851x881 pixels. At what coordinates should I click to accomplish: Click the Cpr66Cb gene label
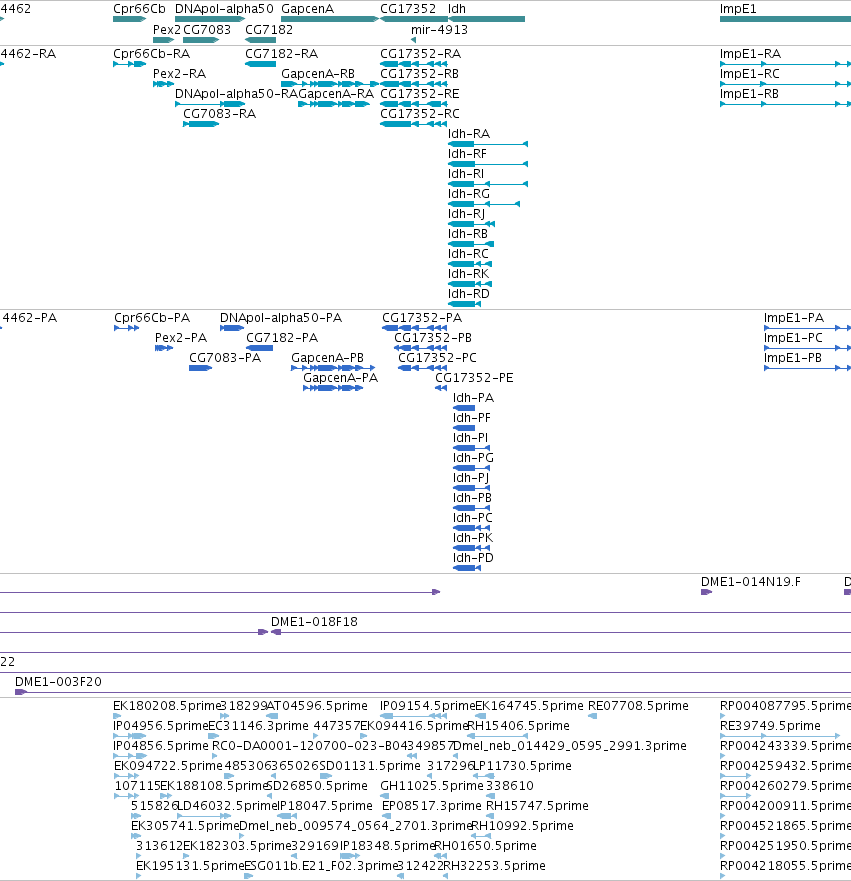139,9
